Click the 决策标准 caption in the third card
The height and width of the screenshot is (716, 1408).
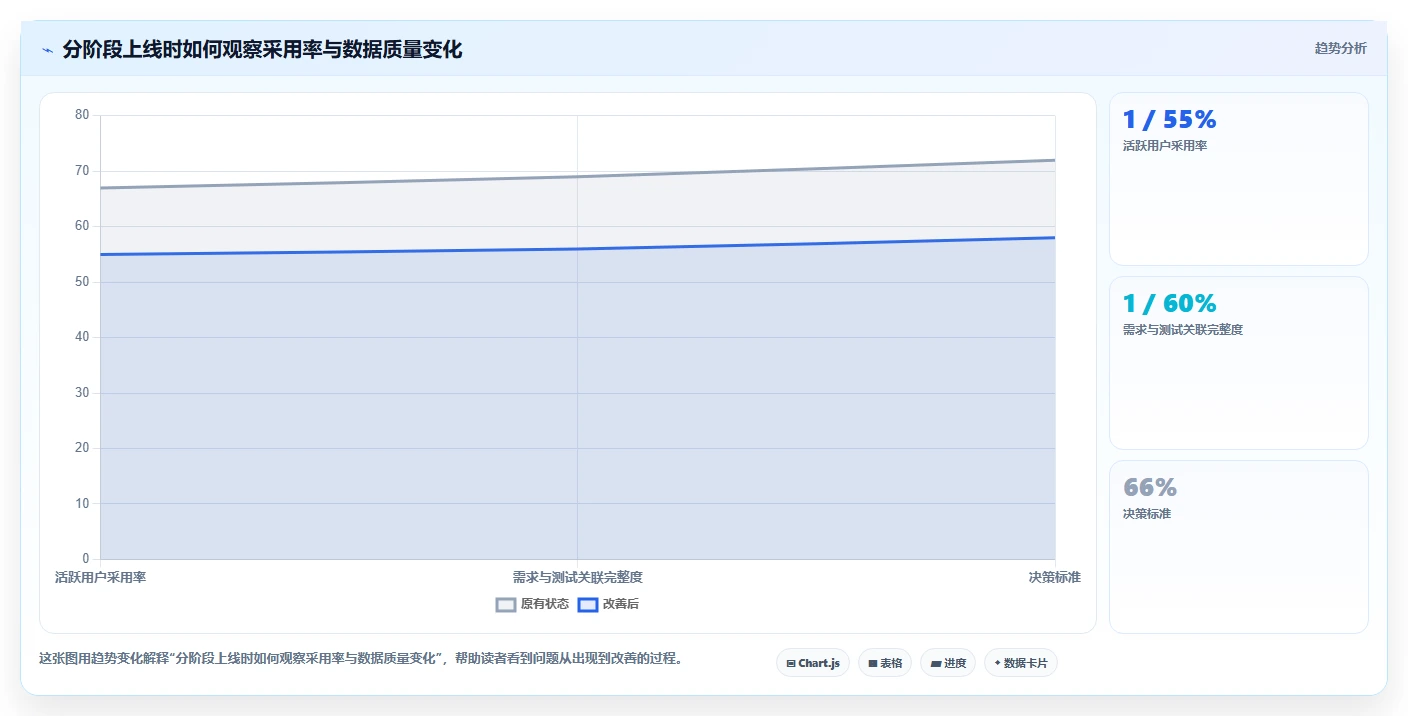click(x=1146, y=514)
